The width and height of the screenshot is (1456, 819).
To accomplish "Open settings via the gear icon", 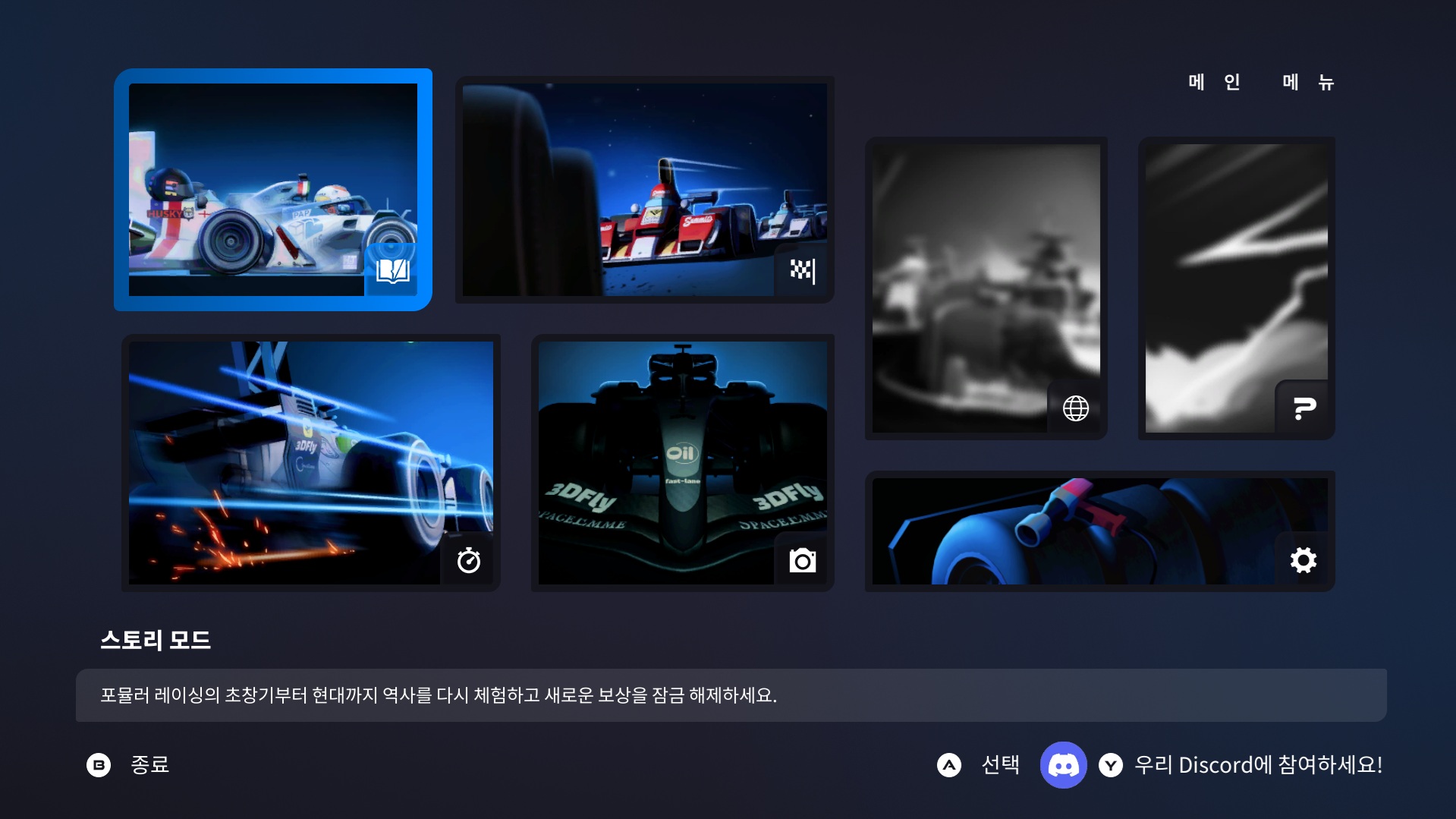I will pyautogui.click(x=1303, y=560).
